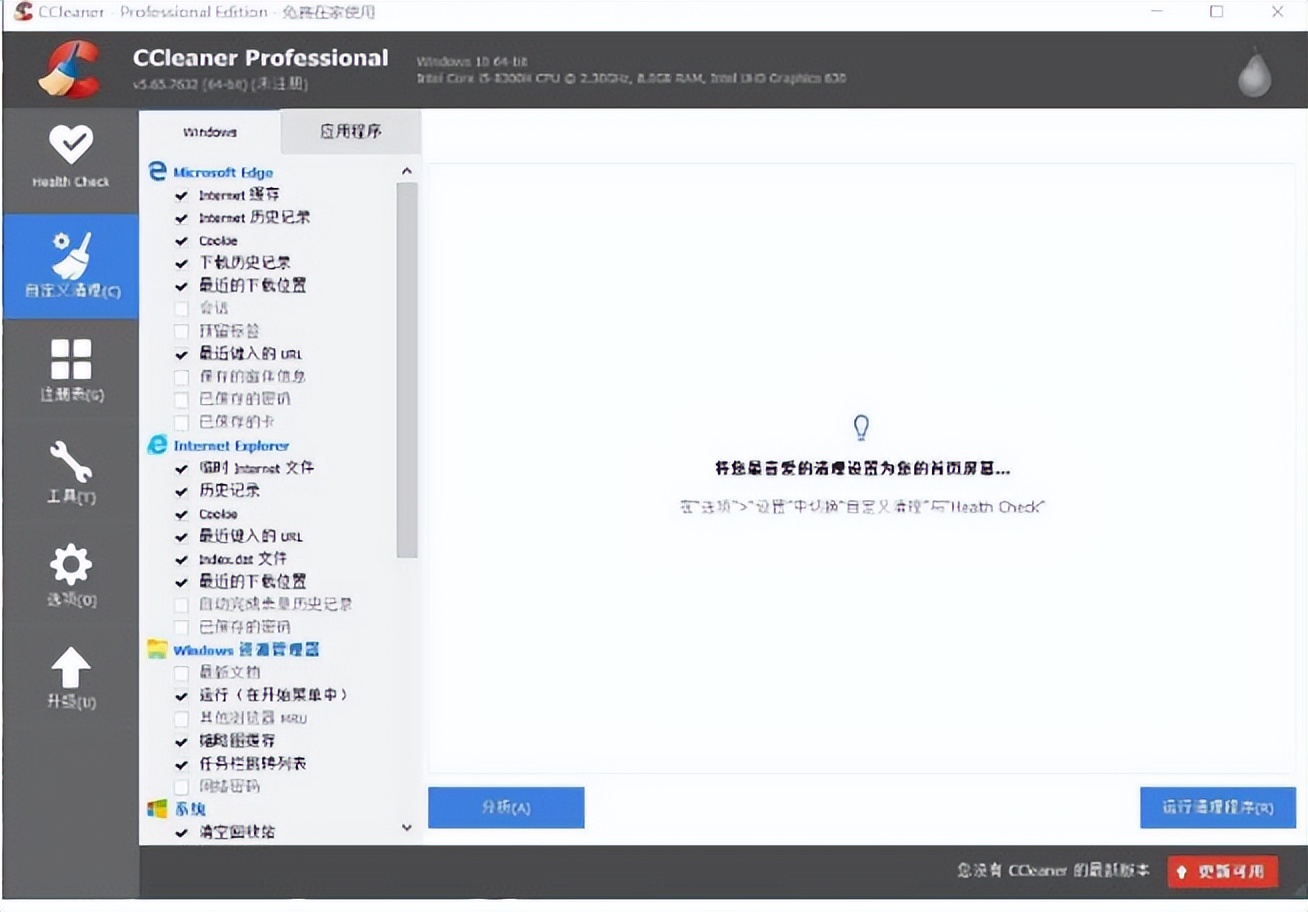Click the "CCleaner Professional" header title

coord(260,58)
